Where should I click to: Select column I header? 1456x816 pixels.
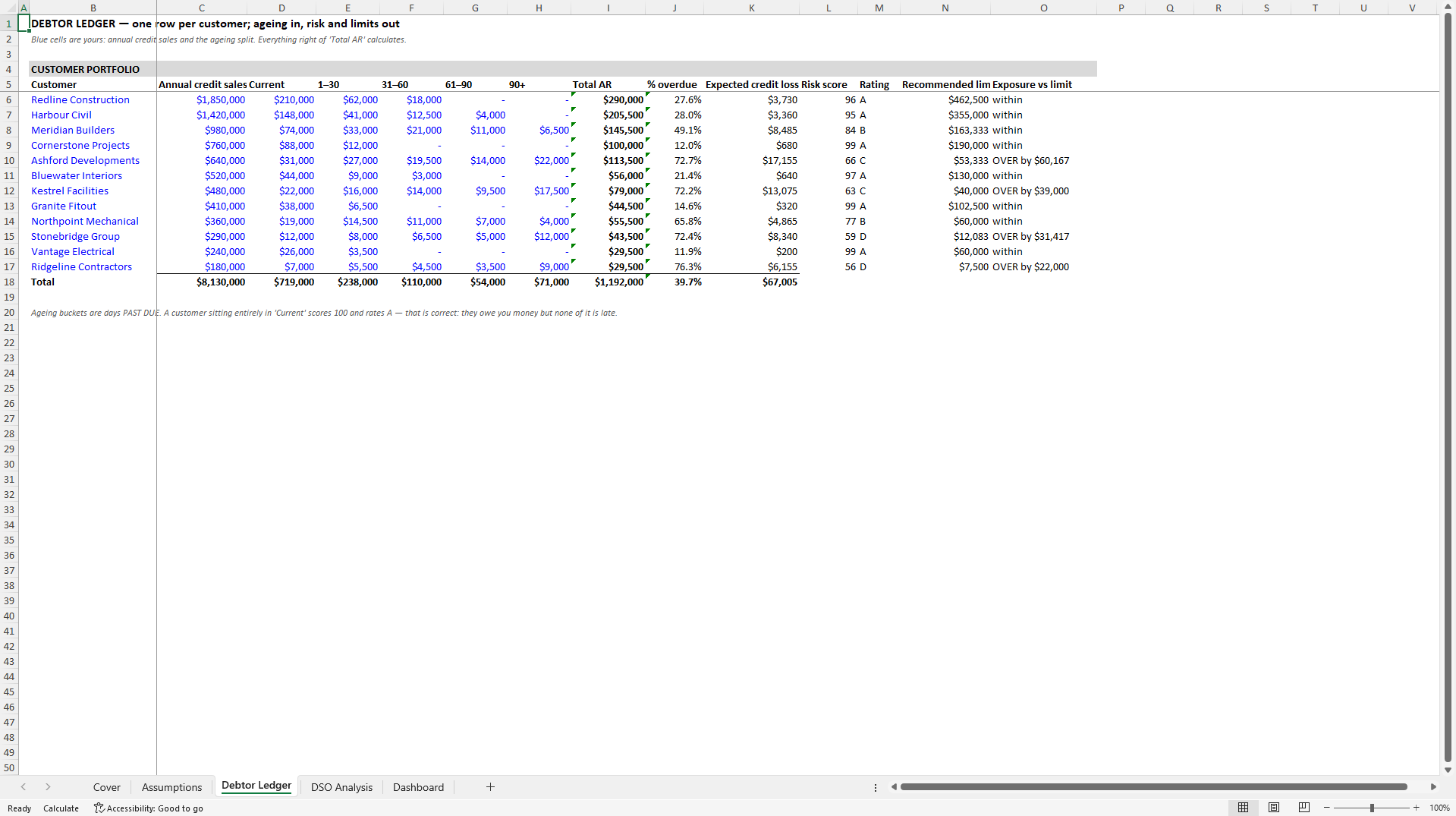[x=608, y=8]
